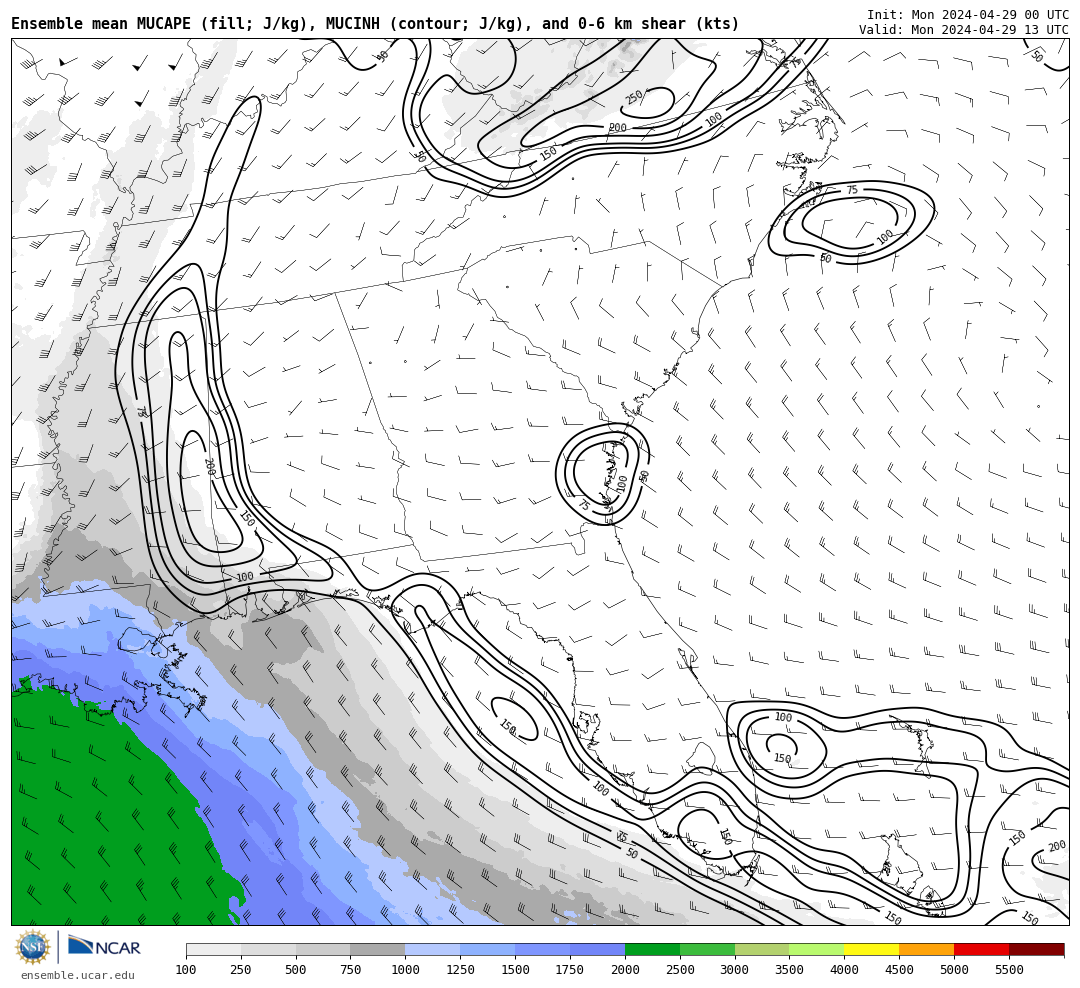Click the NCAR logo
Viewport: 1080px width, 988px height.
104,946
